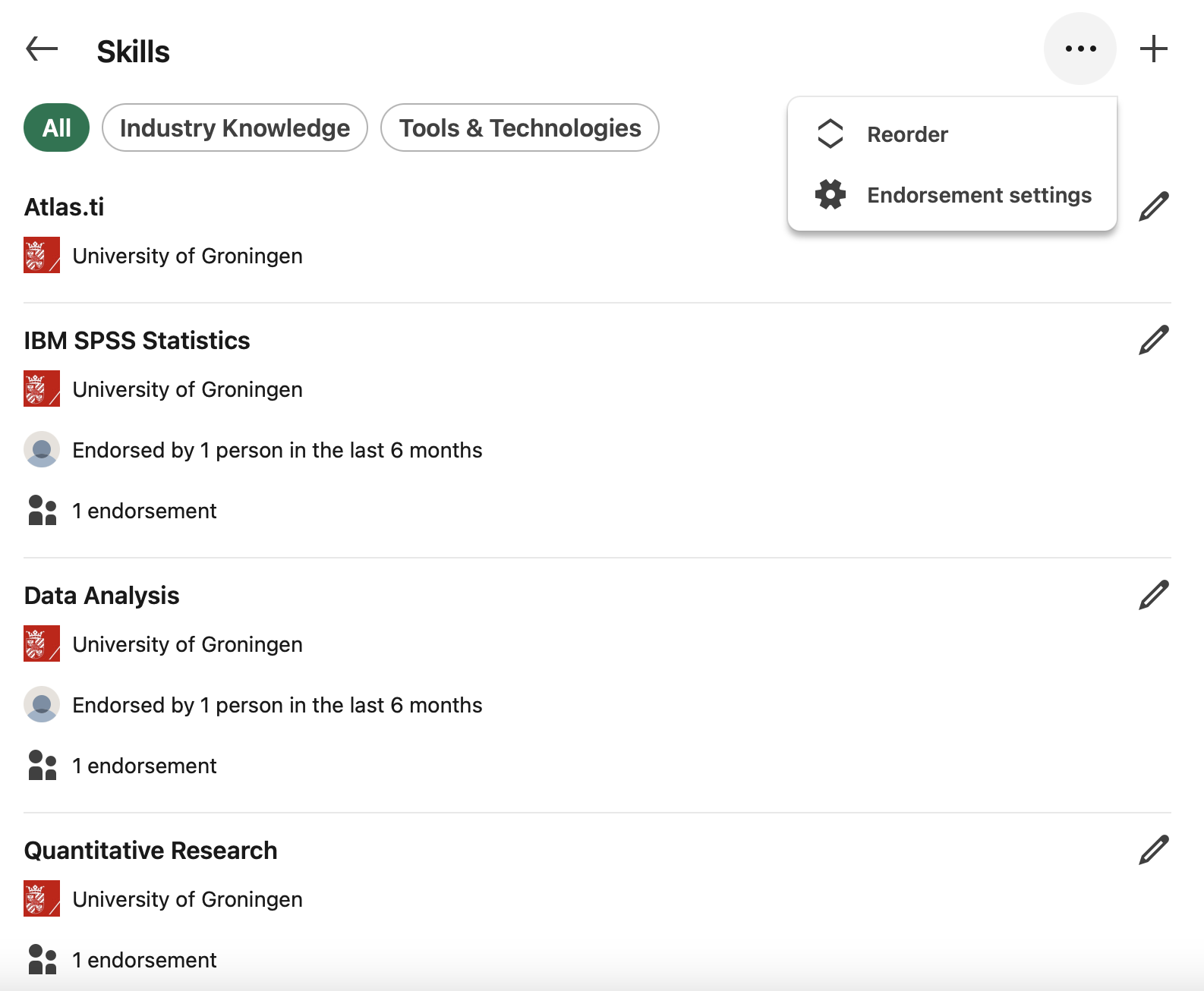Viewport: 1204px width, 991px height.
Task: Edit the Data Analysis skill
Action: pos(1153,595)
